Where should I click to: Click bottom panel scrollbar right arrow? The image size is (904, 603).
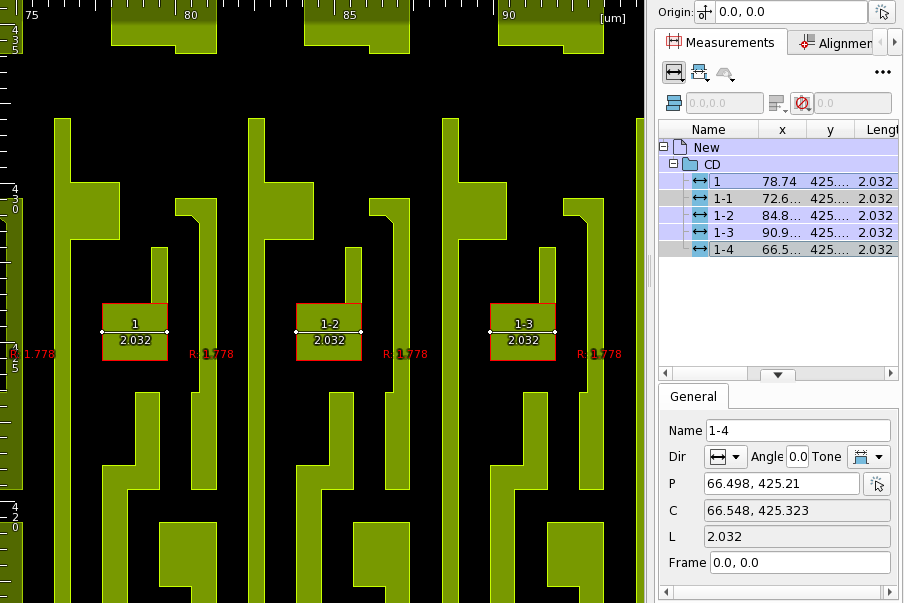coord(891,592)
